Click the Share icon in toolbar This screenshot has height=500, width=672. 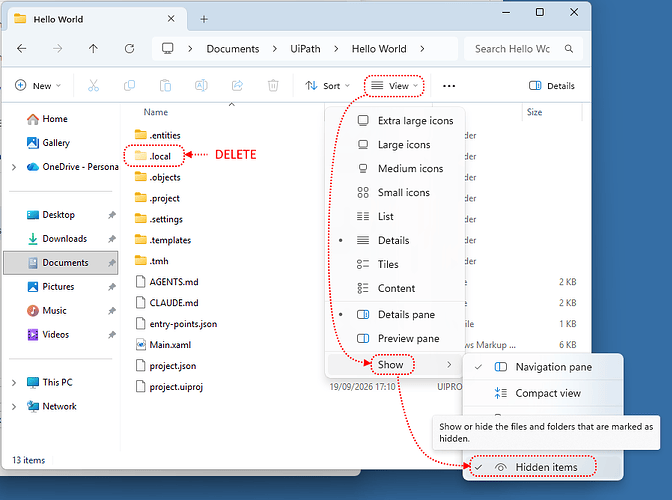tap(237, 86)
